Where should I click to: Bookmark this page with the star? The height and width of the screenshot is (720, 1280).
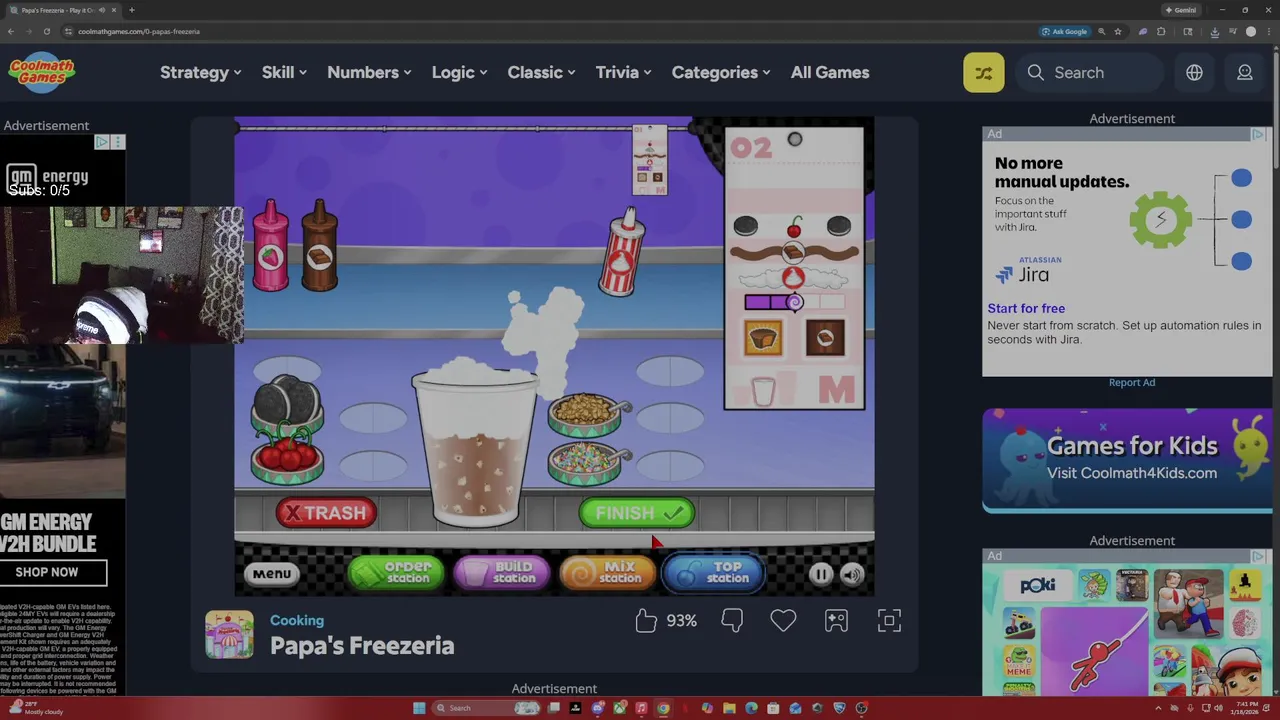[x=1118, y=31]
